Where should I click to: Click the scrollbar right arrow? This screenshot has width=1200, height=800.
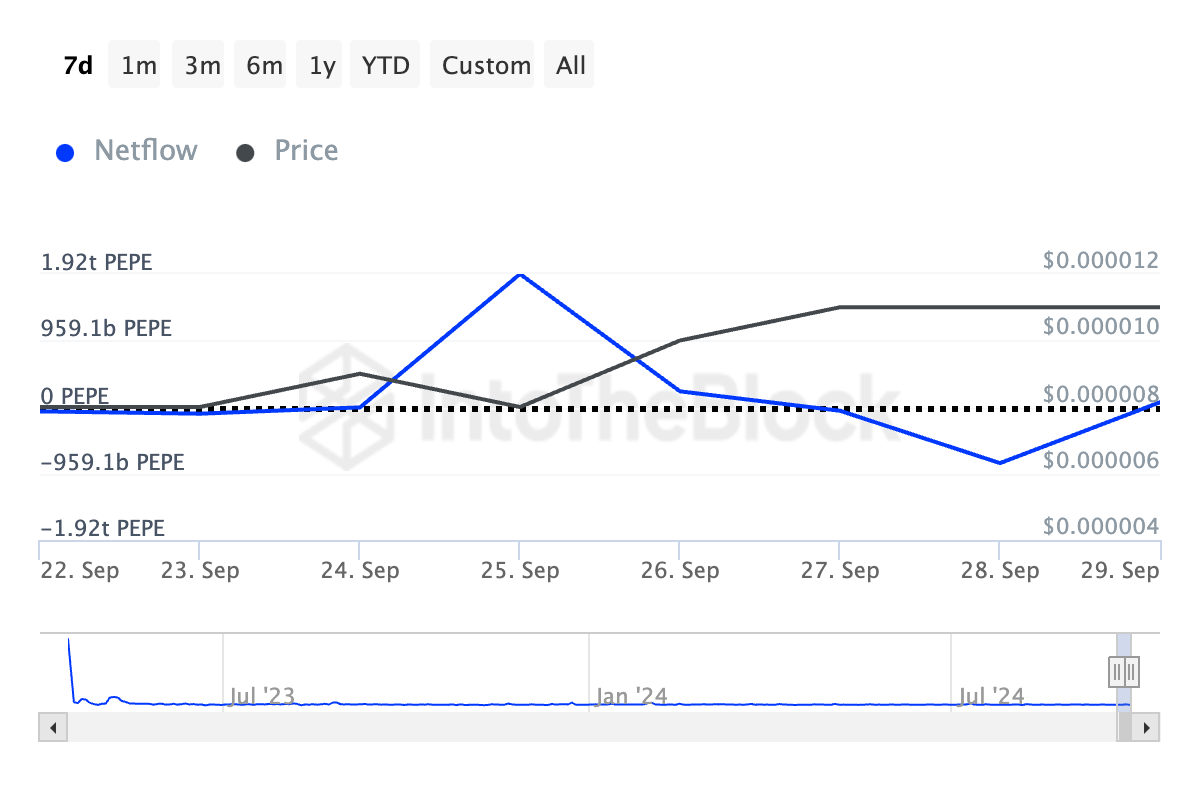[1148, 727]
